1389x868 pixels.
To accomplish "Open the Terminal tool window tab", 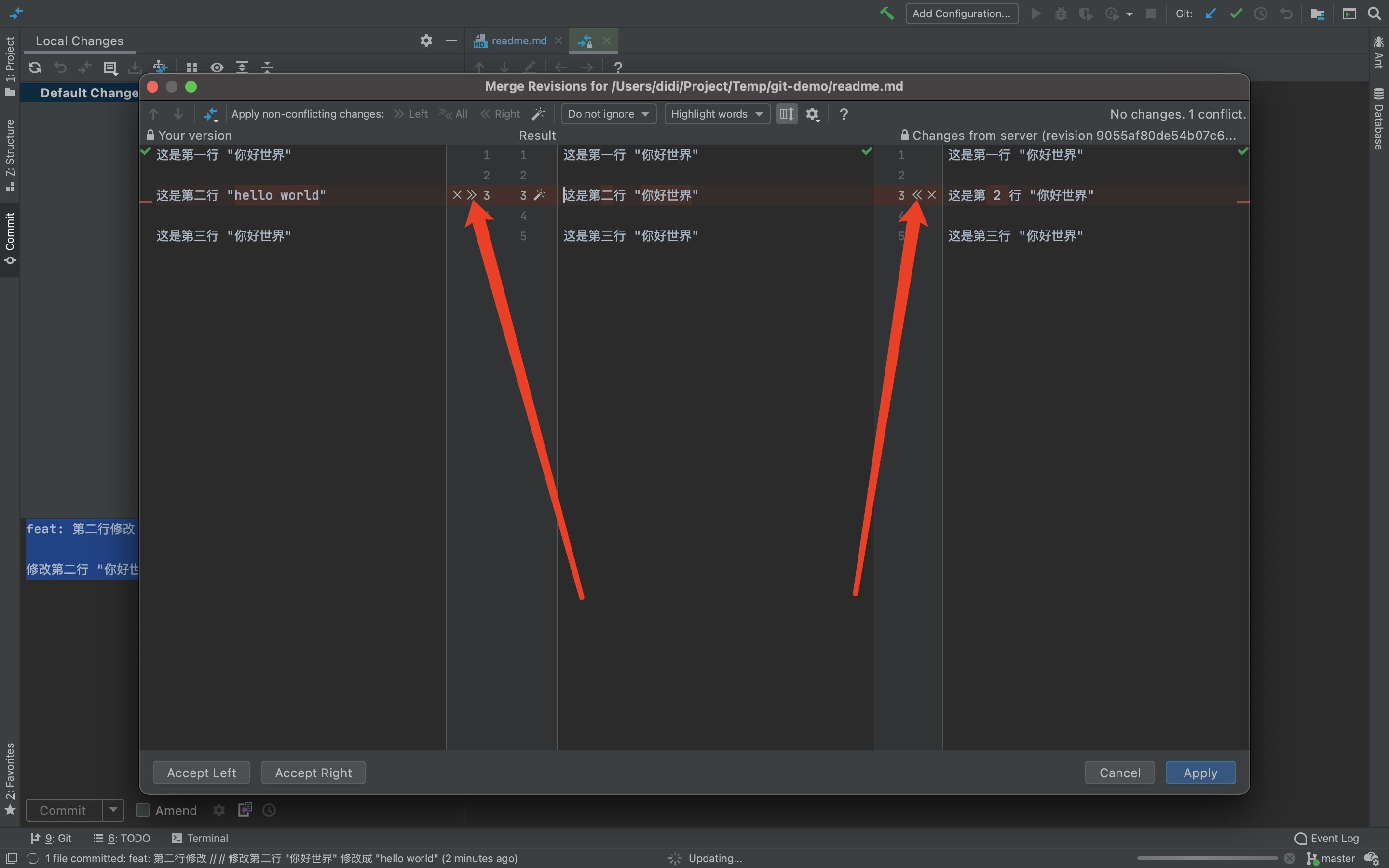I will pyautogui.click(x=200, y=838).
